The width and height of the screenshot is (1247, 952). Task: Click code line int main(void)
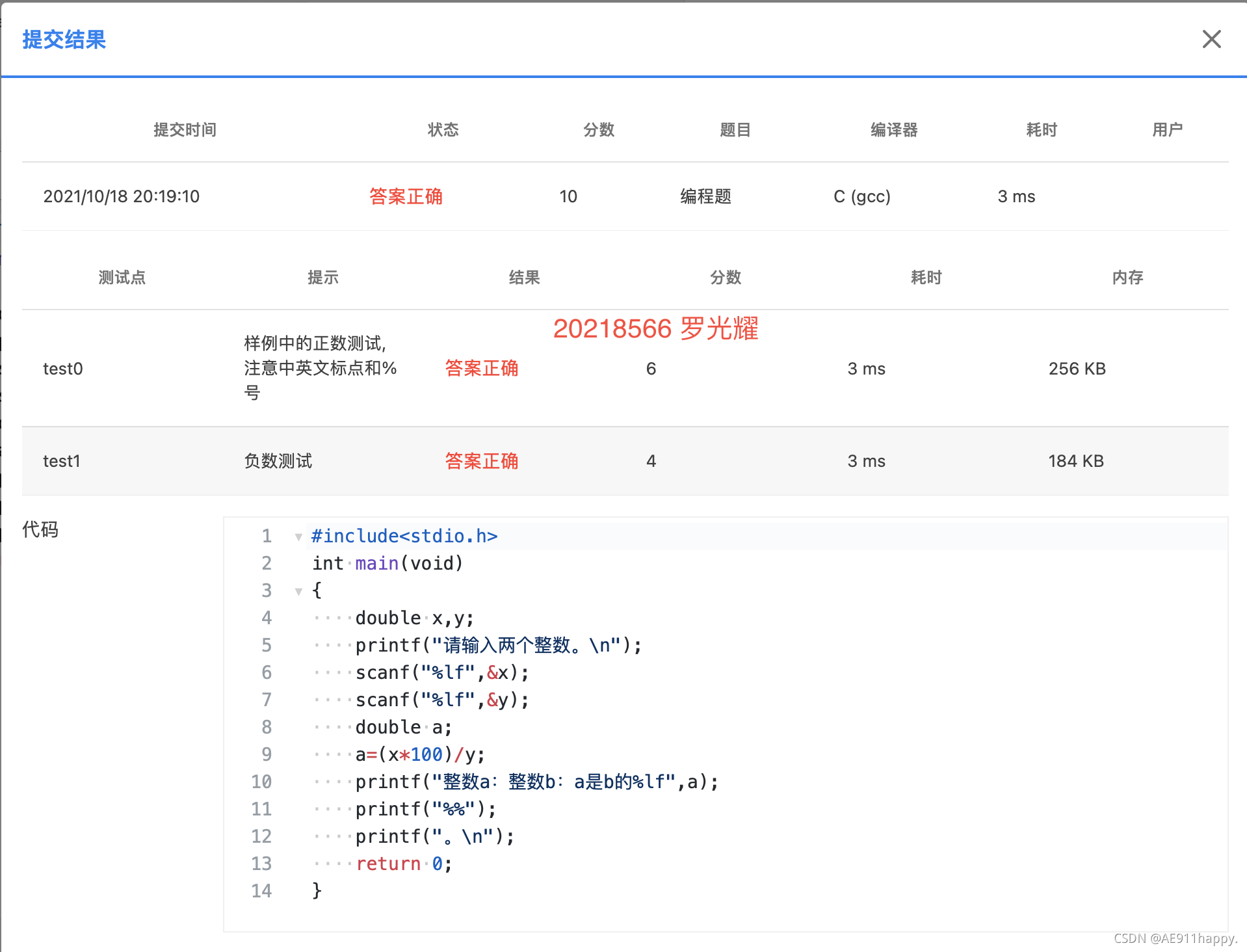[387, 563]
